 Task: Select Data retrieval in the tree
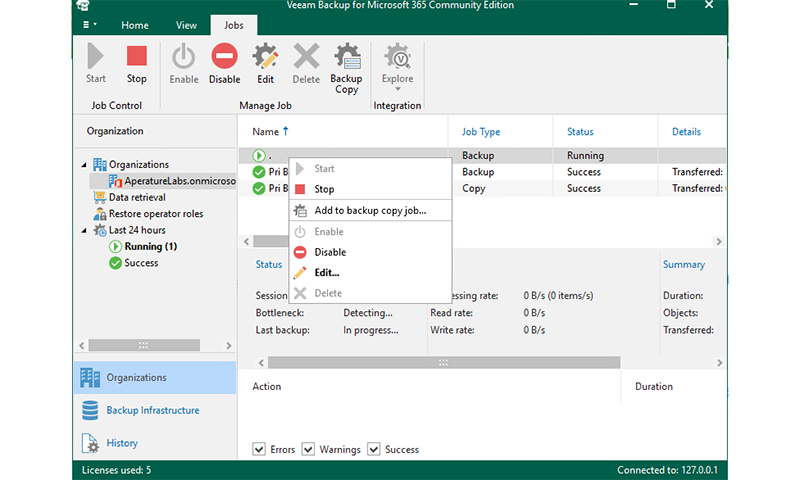[137, 197]
